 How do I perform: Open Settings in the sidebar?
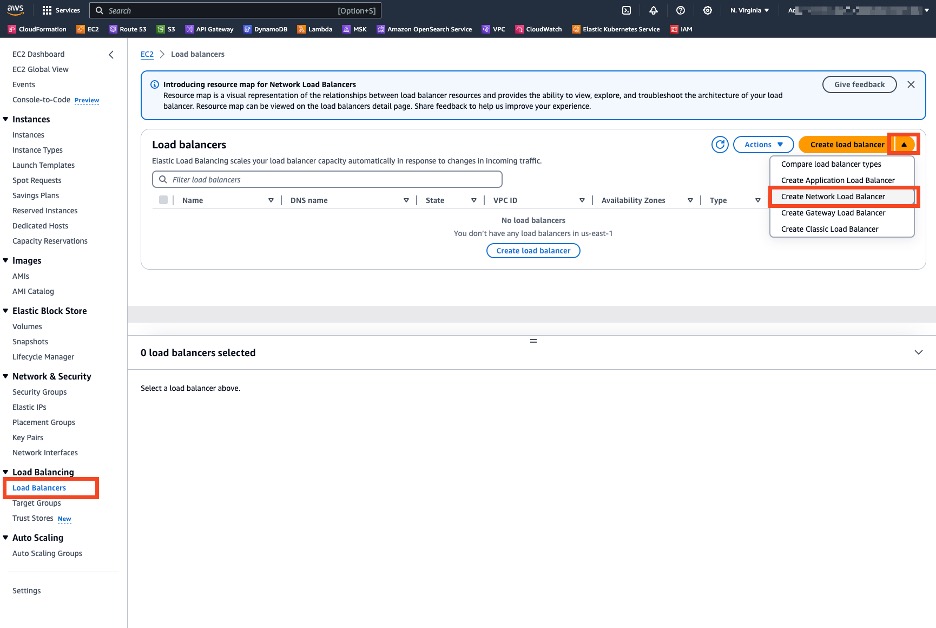point(27,591)
